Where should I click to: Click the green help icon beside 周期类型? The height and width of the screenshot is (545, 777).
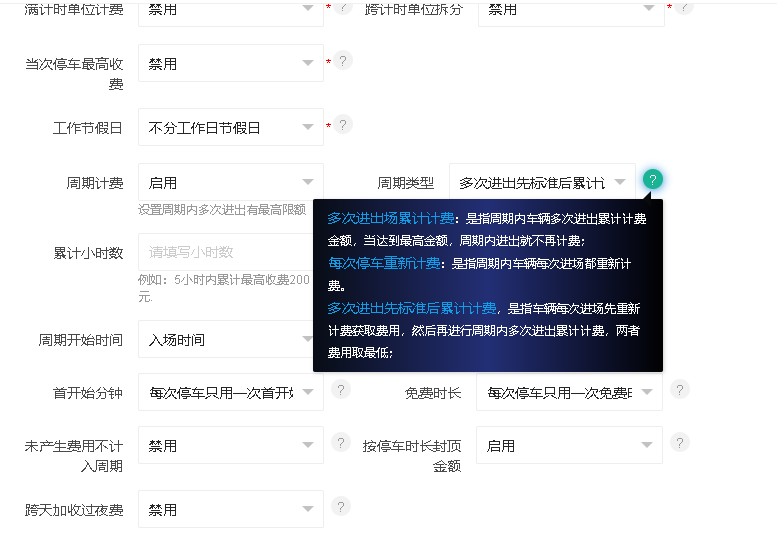point(653,180)
